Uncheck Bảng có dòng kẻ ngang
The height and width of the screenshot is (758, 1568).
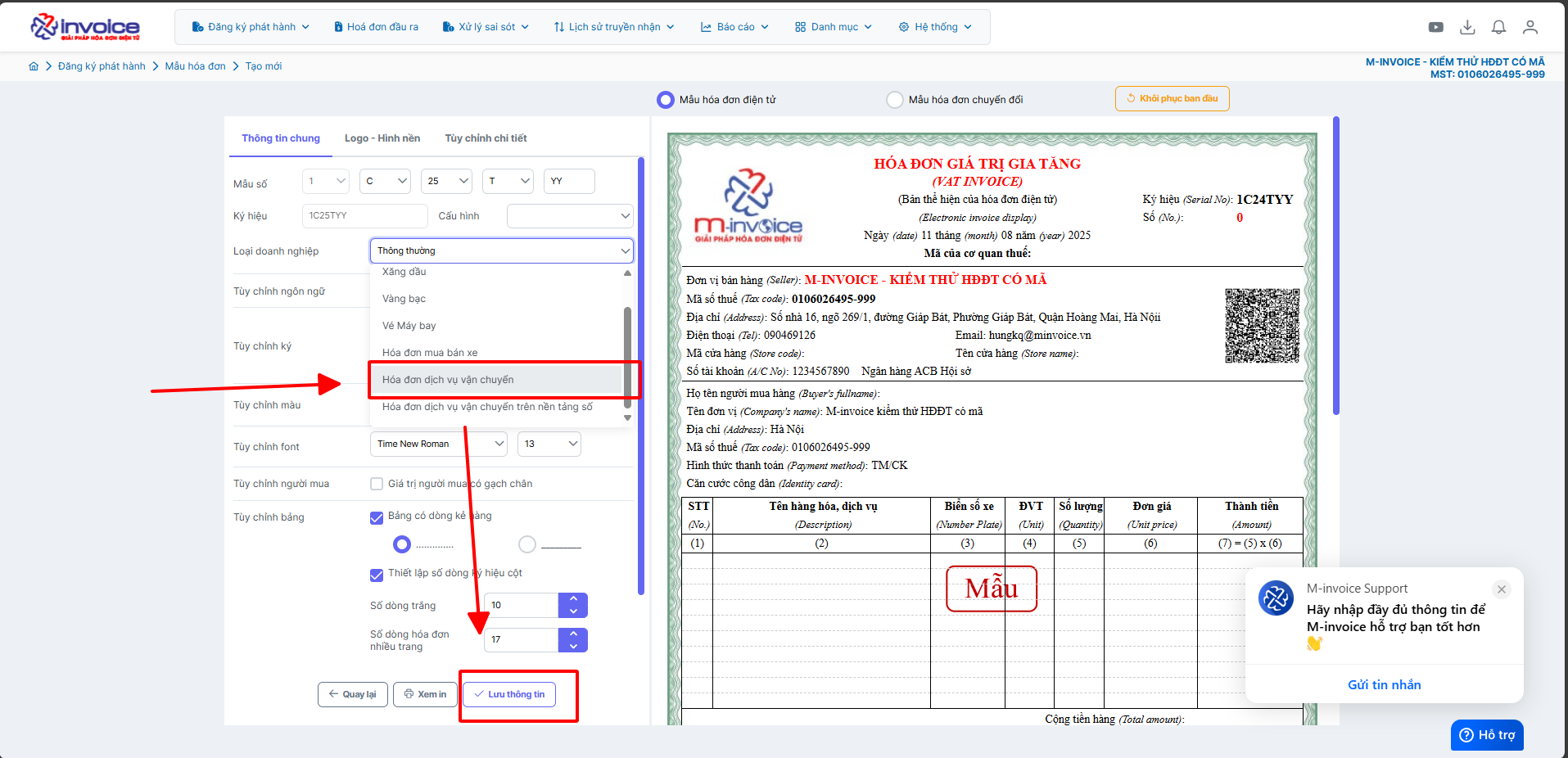coord(377,517)
